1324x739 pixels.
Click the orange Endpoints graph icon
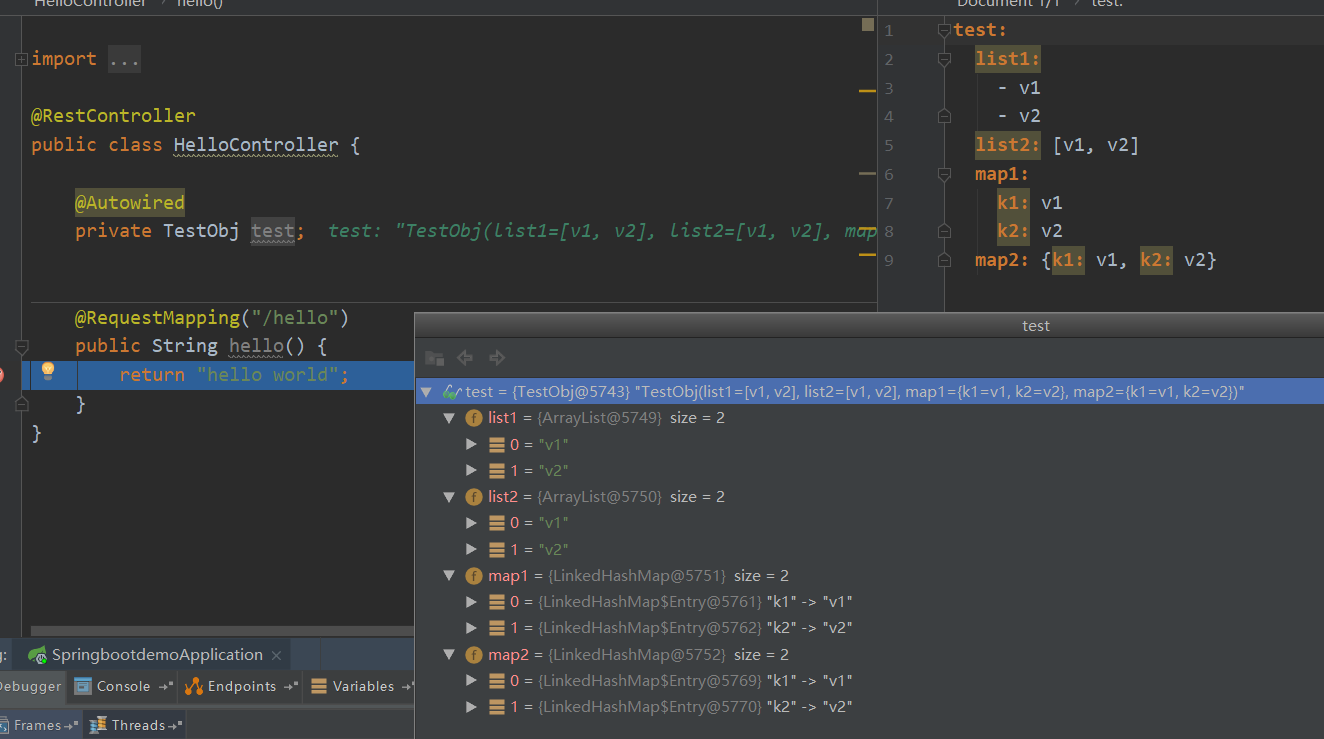(x=193, y=686)
